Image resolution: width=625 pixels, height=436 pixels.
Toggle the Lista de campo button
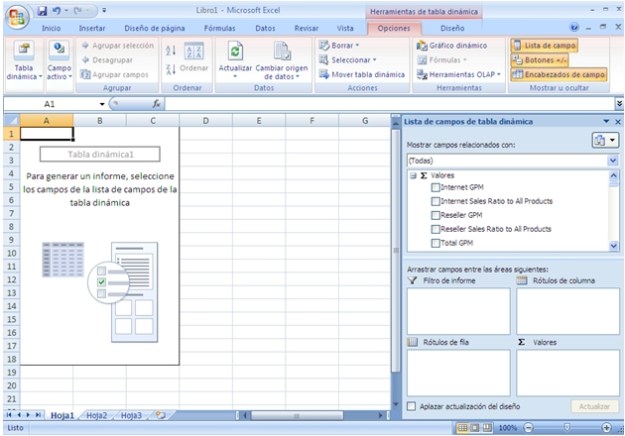544,46
